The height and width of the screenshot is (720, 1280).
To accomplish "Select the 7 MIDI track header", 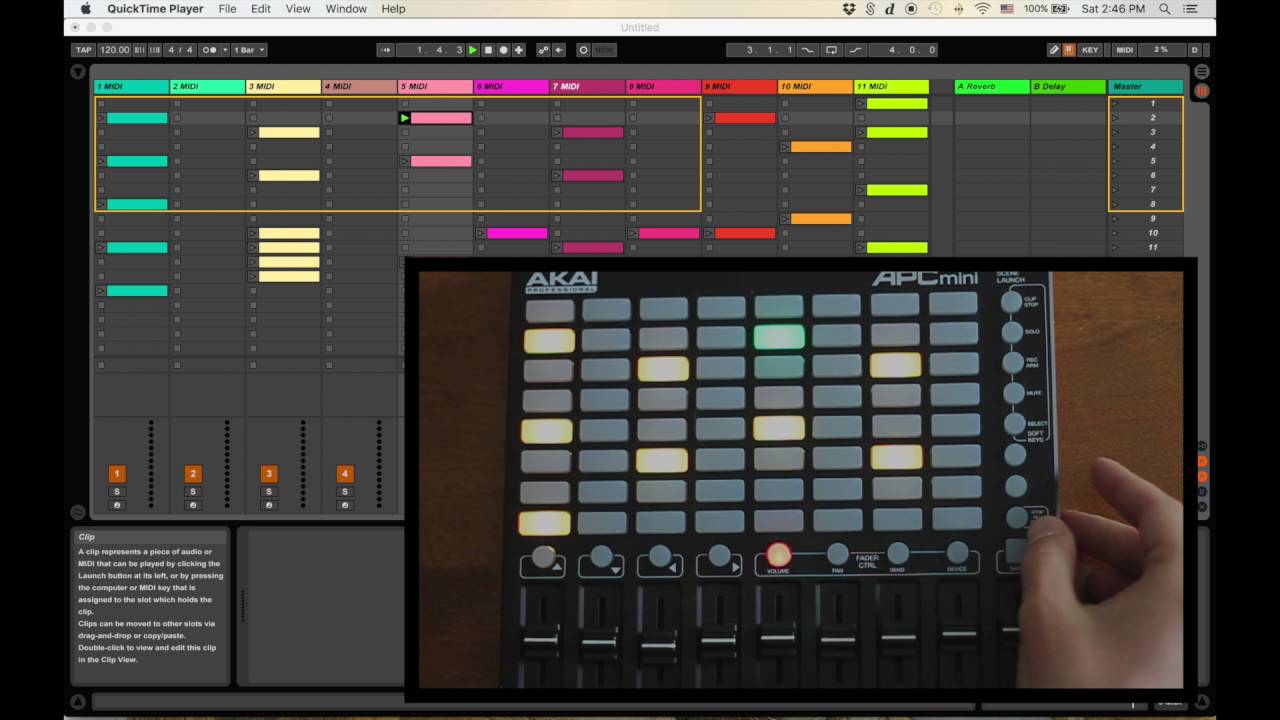I will point(587,87).
